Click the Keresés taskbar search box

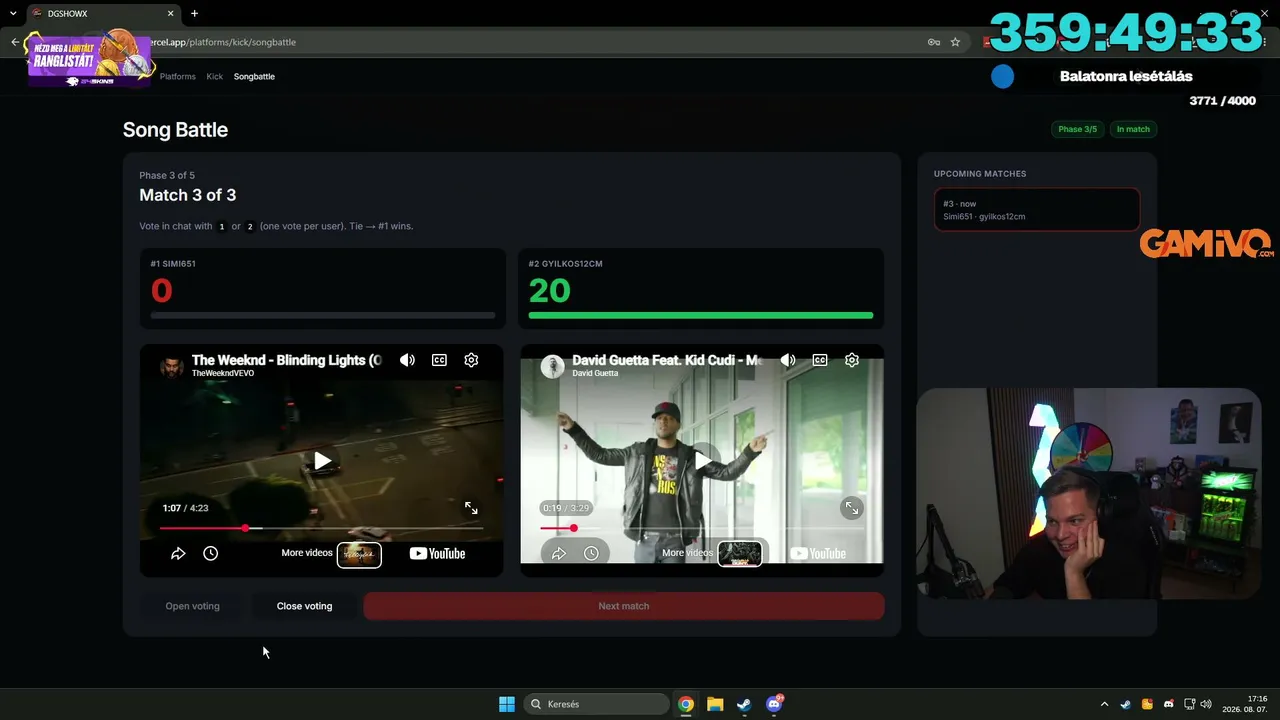tap(597, 704)
